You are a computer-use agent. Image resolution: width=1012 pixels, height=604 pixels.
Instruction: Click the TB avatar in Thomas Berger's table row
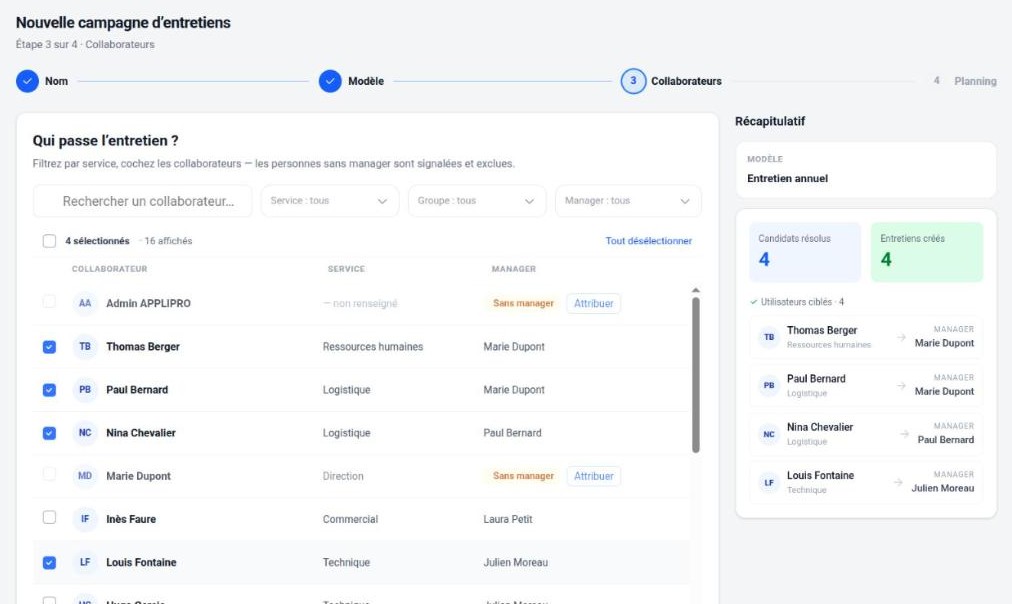pos(85,347)
